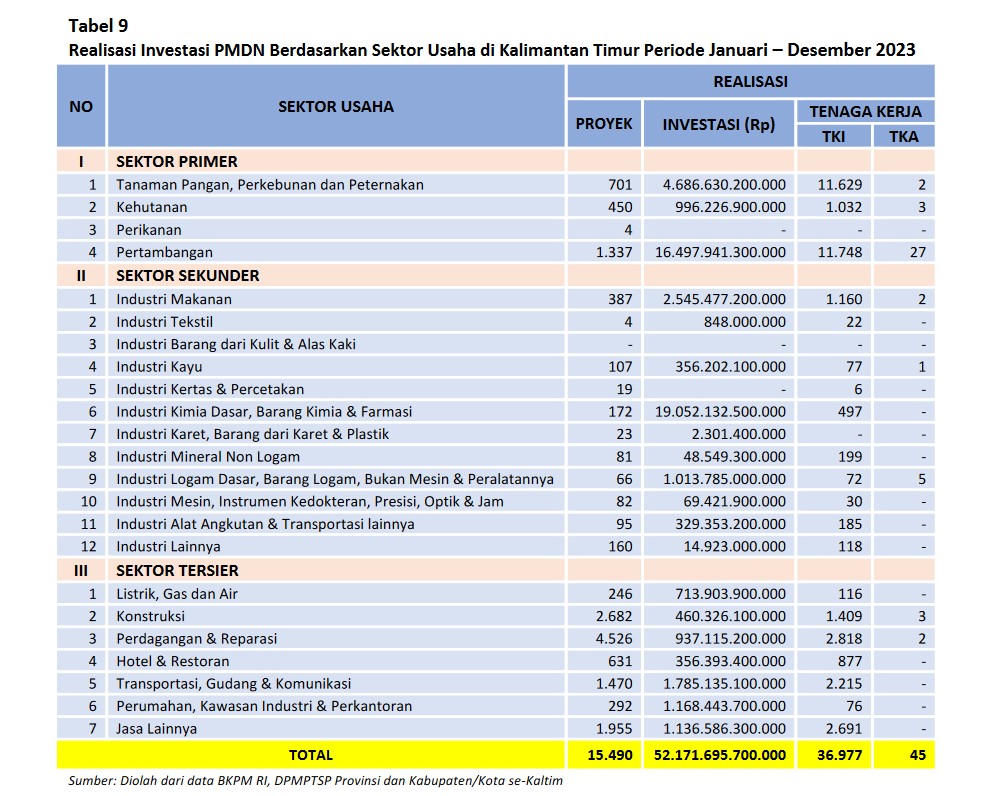
Task: Click Pertambangan TKA value 27
Action: point(918,252)
